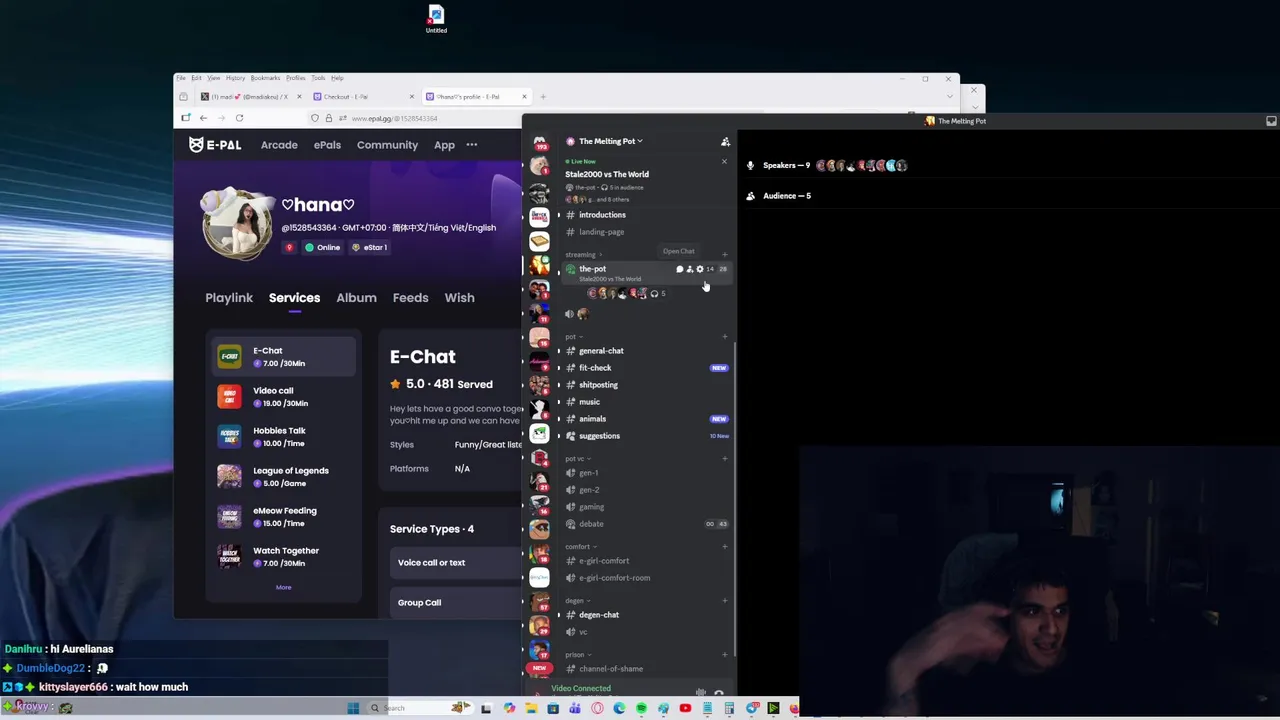This screenshot has width=1280, height=720.
Task: Open Untitled file on desktop
Action: click(436, 19)
